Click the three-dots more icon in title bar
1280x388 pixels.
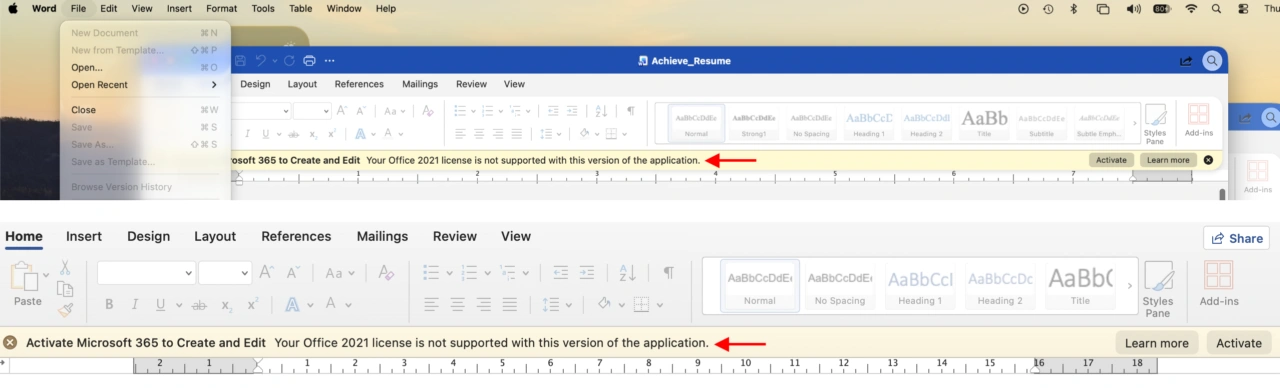pos(330,61)
